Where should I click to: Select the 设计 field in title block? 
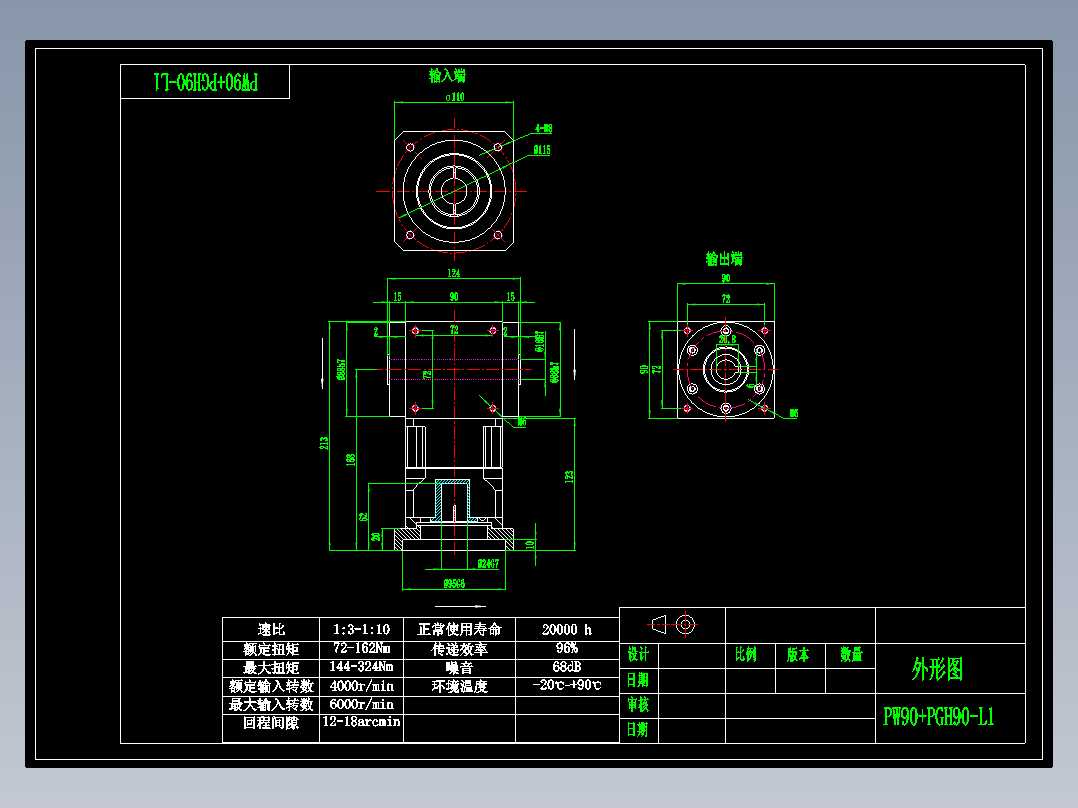(637, 655)
